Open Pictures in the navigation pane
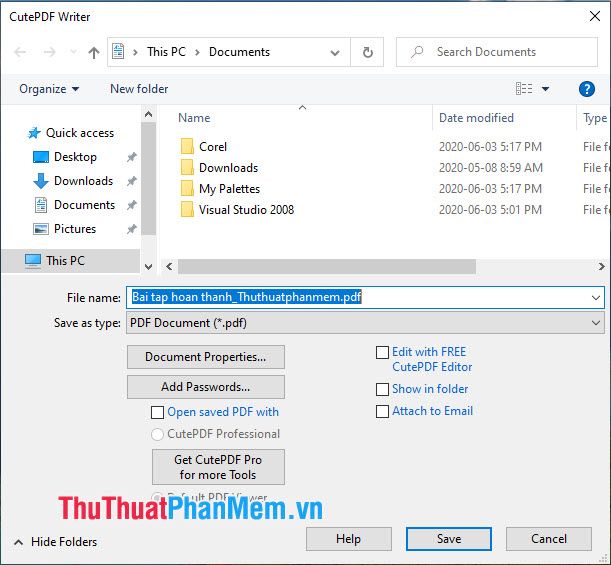This screenshot has height=565, width=611. point(75,229)
